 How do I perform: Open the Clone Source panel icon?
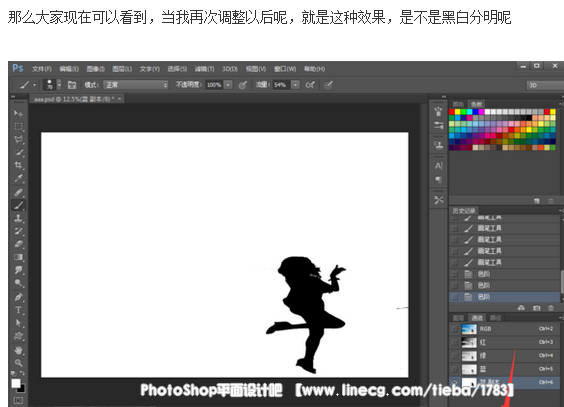(438, 145)
